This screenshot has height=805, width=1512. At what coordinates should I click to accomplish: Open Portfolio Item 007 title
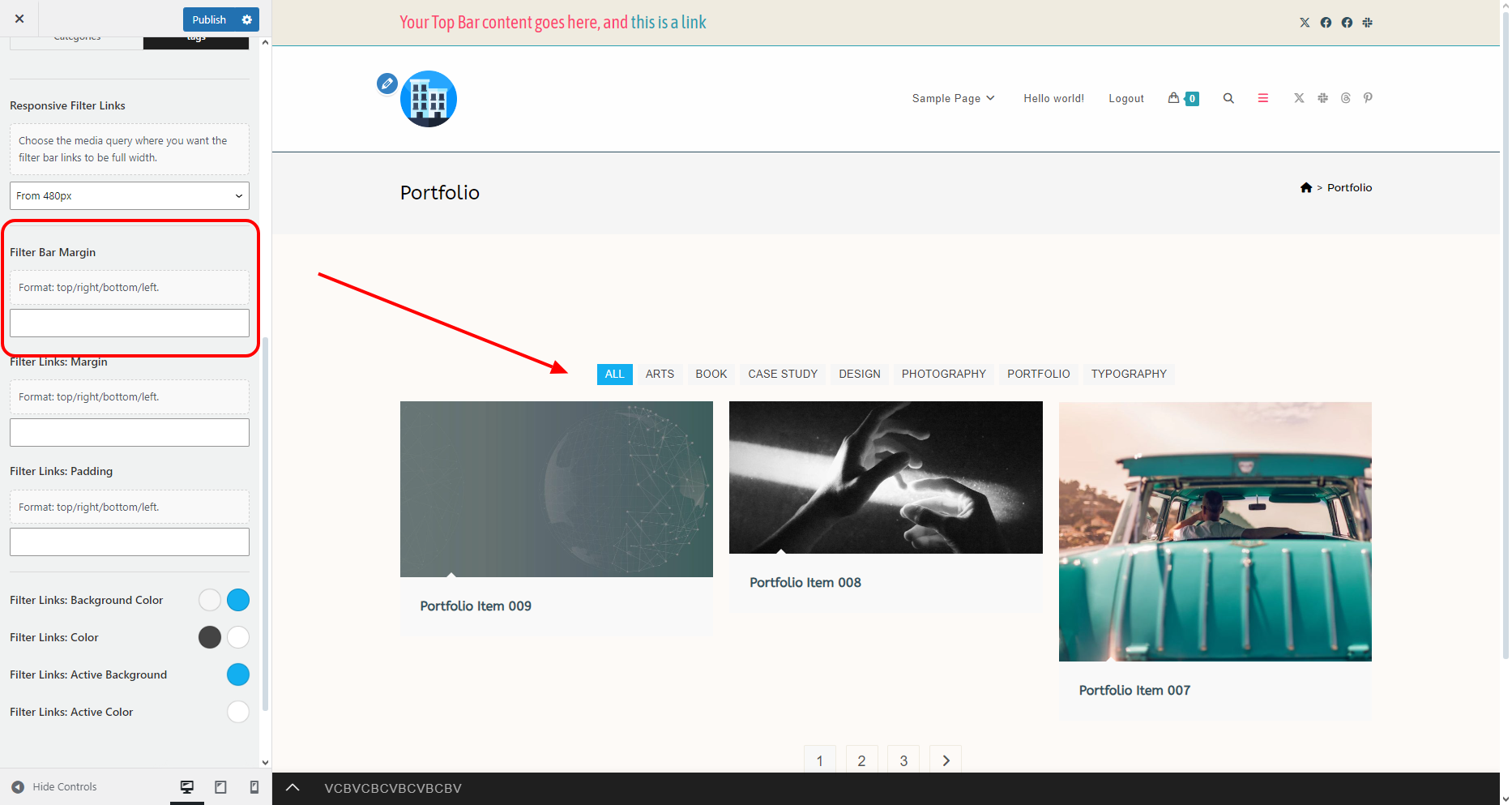coord(1134,690)
